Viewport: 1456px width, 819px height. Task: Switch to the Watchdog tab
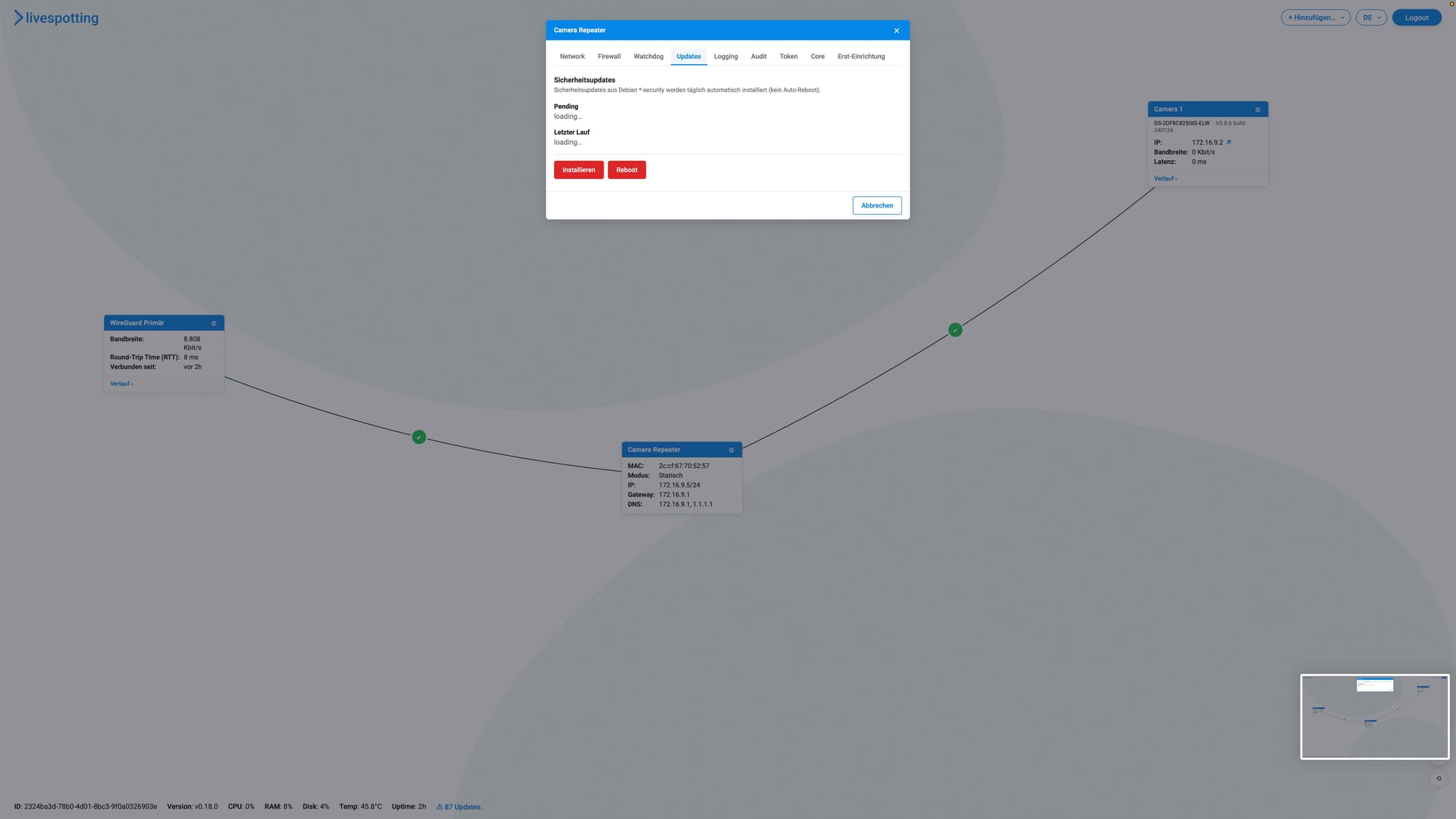[649, 57]
